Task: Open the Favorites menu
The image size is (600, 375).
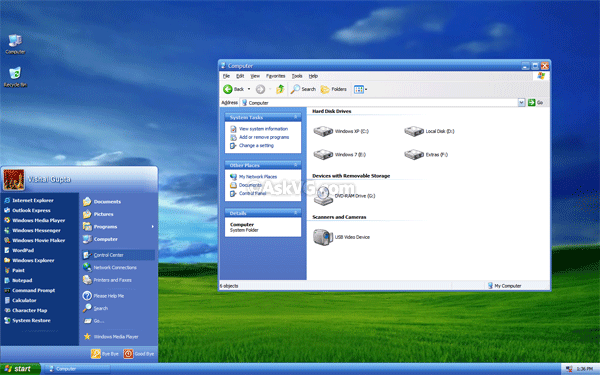Action: [x=276, y=76]
